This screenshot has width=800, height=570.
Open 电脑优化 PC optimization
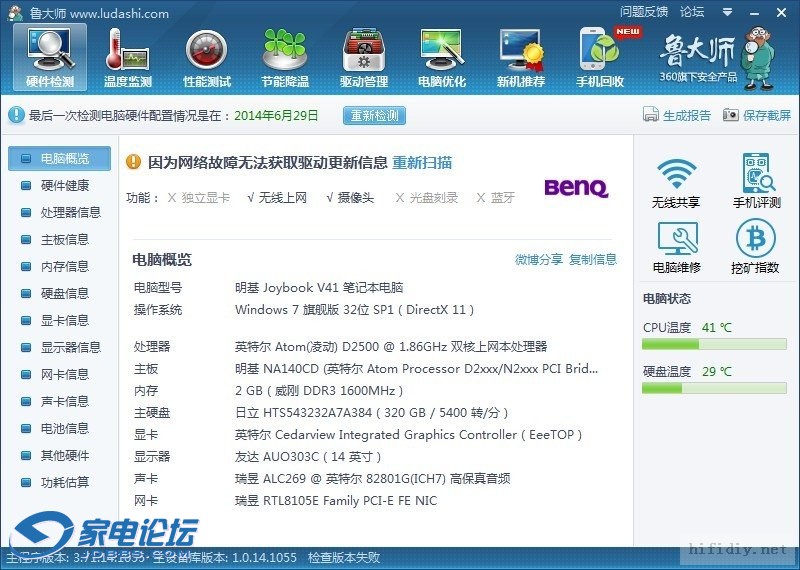(x=442, y=57)
